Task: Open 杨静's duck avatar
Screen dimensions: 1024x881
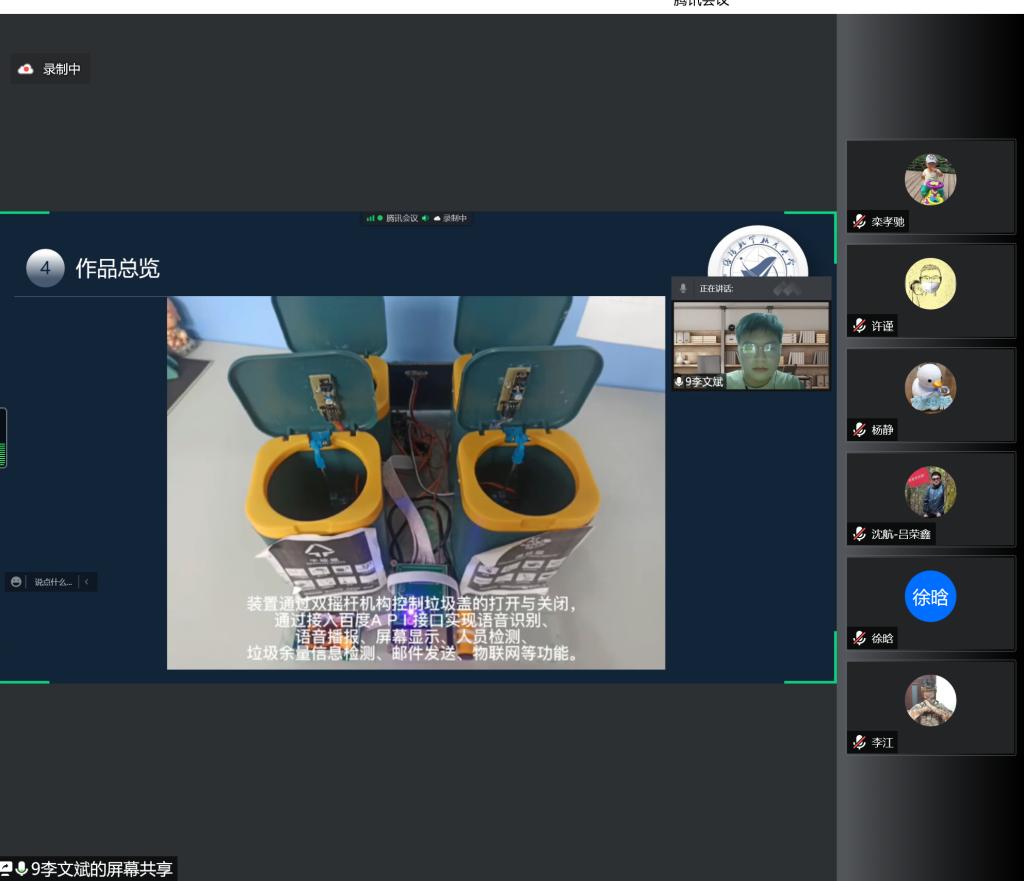Action: click(x=930, y=388)
